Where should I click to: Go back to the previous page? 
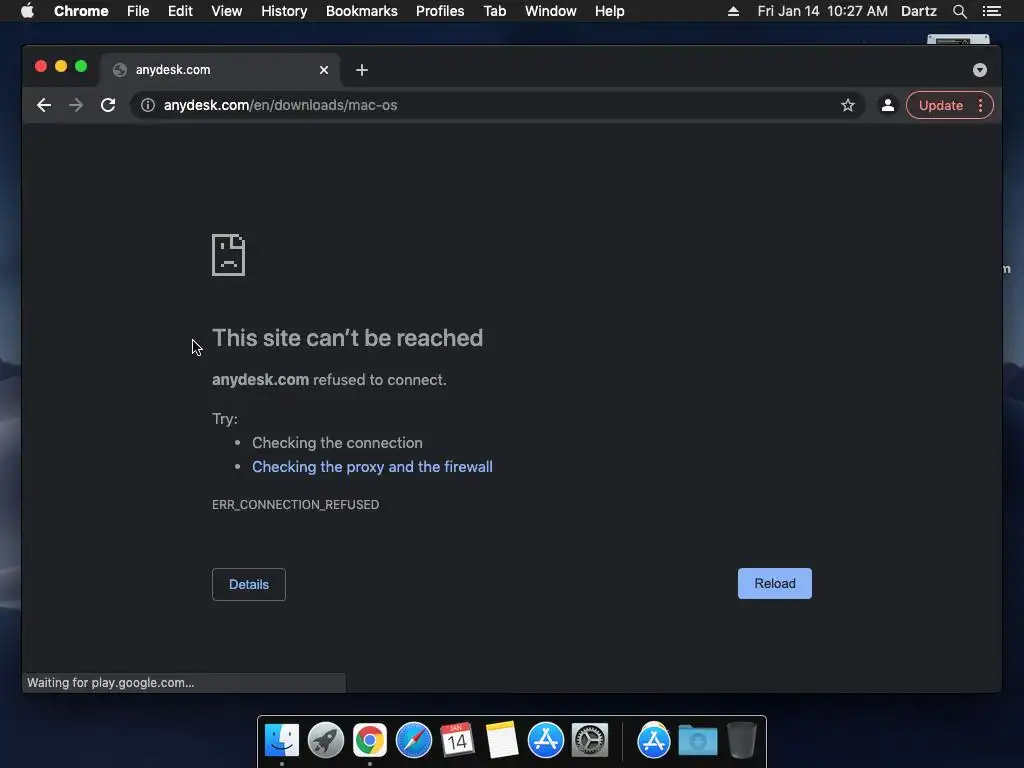[x=44, y=105]
